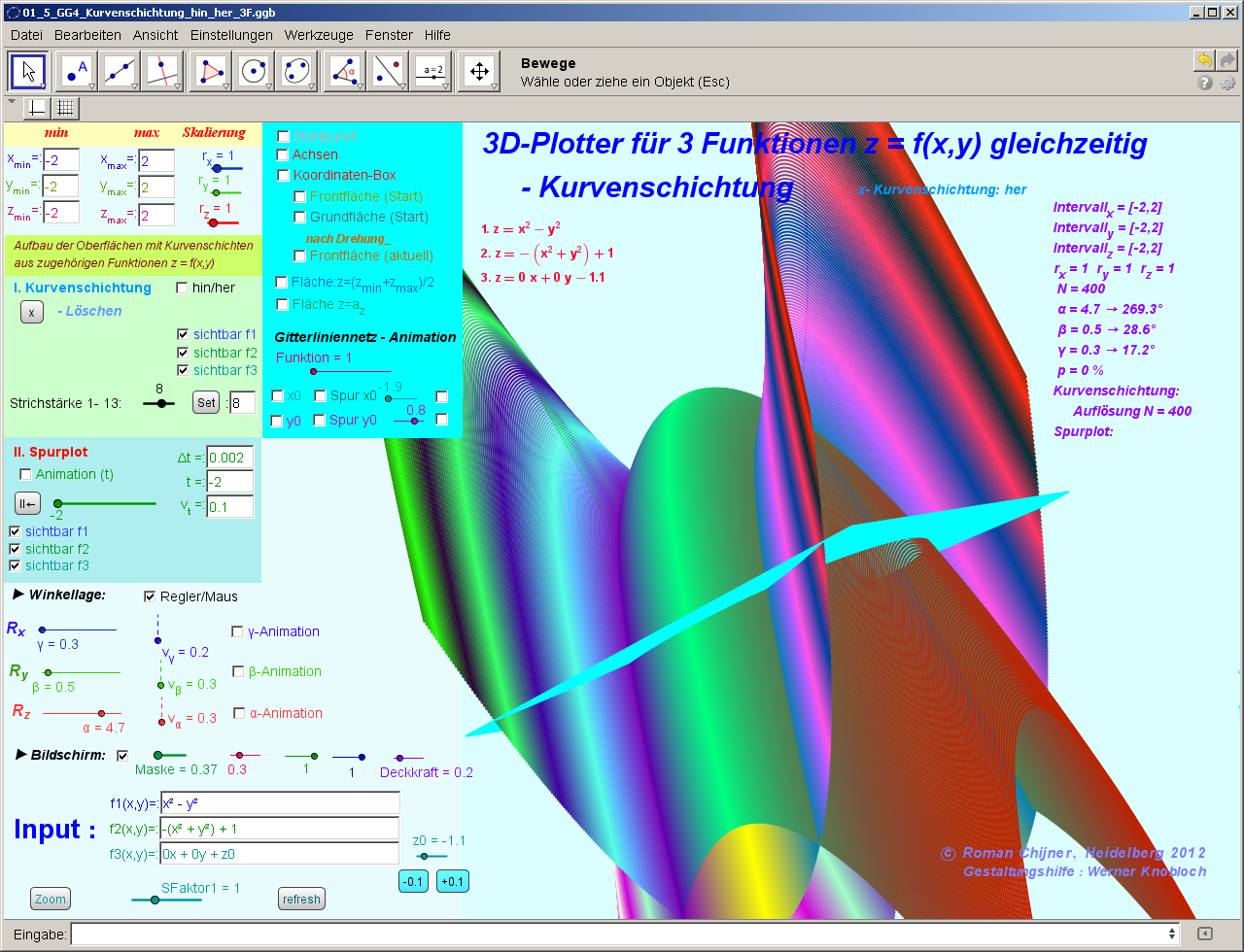This screenshot has width=1244, height=952.
Task: Click the Deckkraft slider handle
Action: click(399, 758)
